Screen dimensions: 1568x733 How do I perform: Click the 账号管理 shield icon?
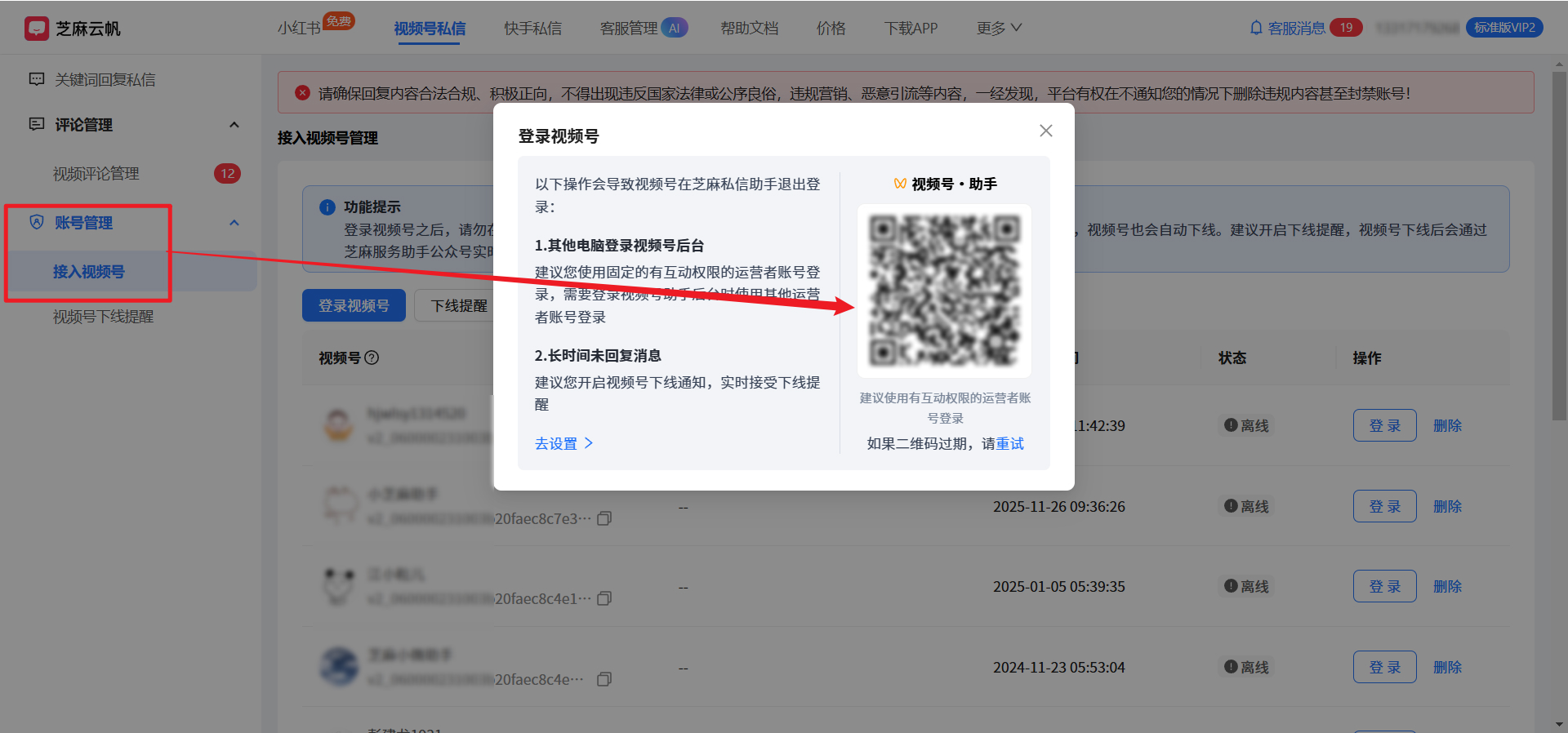pyautogui.click(x=37, y=222)
